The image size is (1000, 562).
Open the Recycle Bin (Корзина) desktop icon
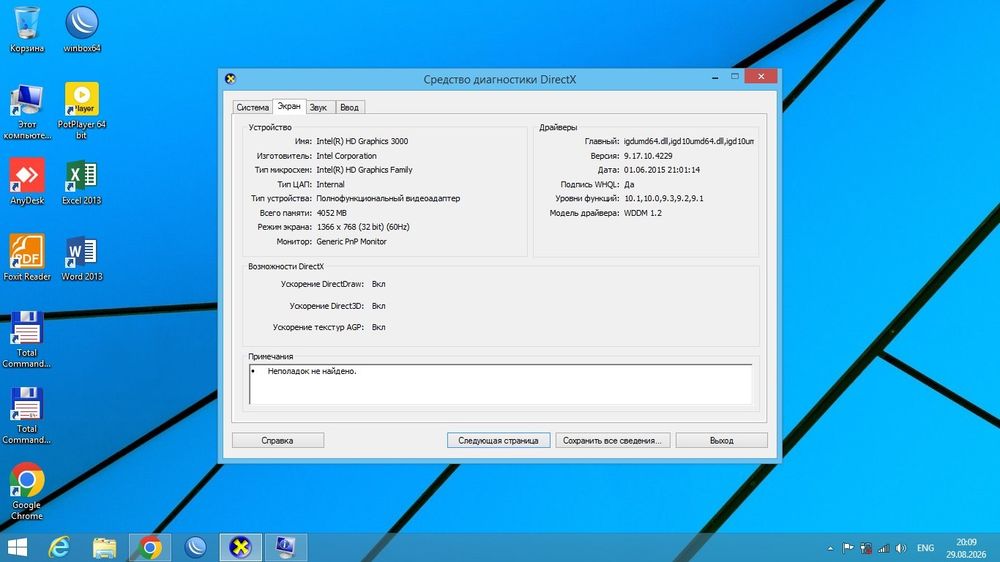coord(27,29)
